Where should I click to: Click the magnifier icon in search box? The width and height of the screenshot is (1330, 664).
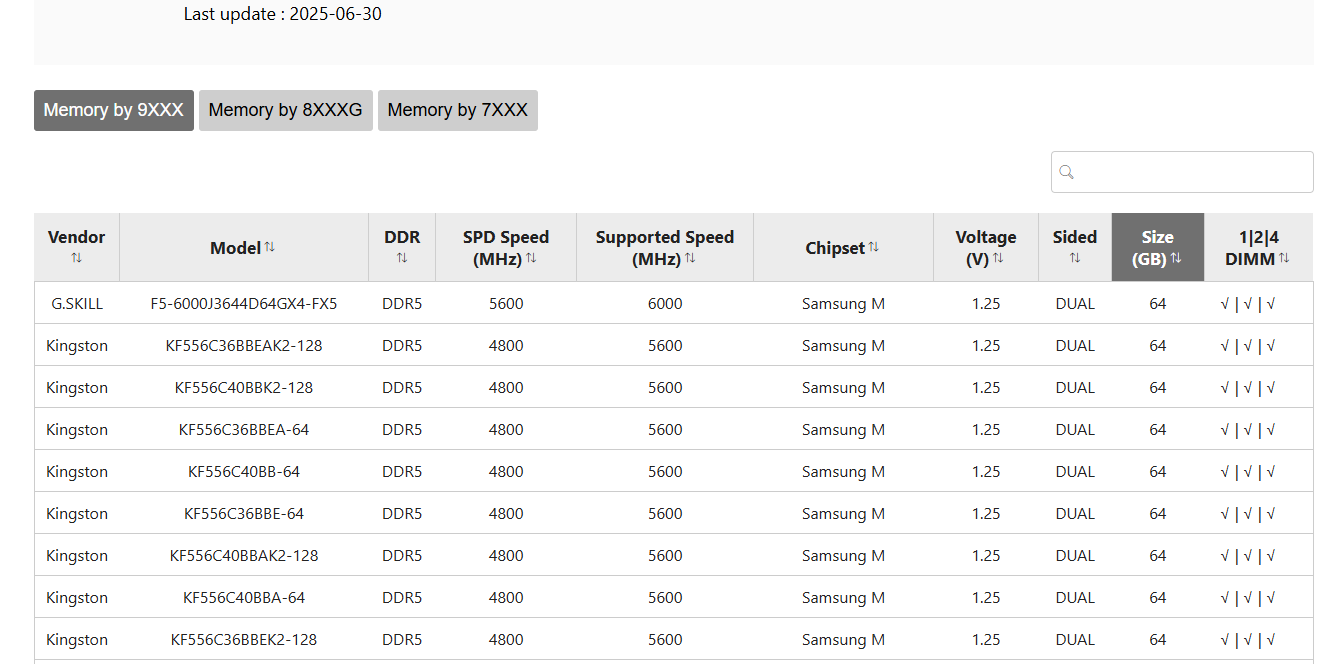[1066, 172]
